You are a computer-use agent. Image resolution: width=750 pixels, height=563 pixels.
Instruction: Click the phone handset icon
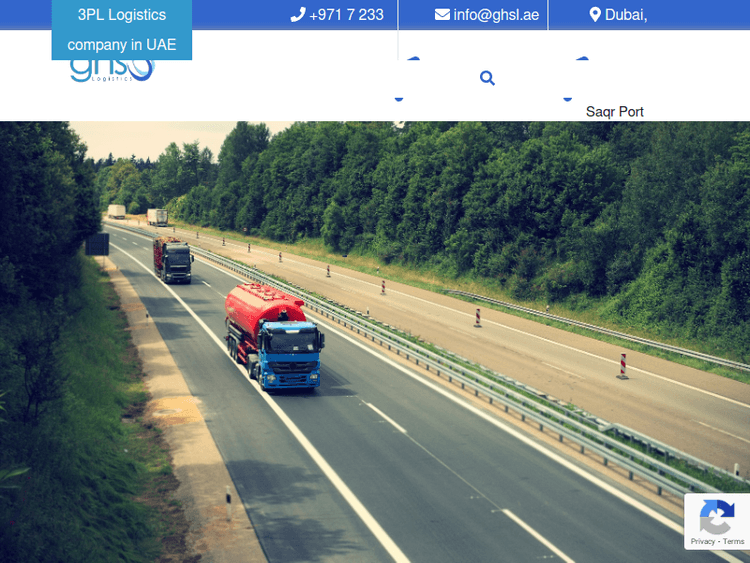297,15
